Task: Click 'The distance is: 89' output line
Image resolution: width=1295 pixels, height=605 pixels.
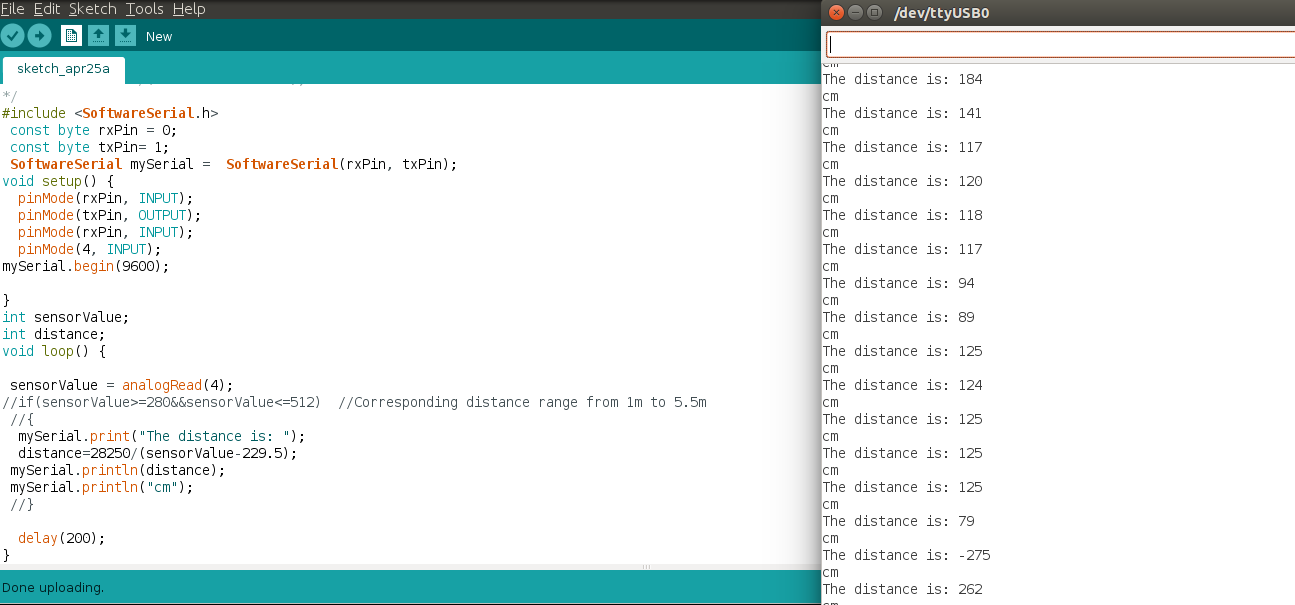Action: (x=898, y=317)
